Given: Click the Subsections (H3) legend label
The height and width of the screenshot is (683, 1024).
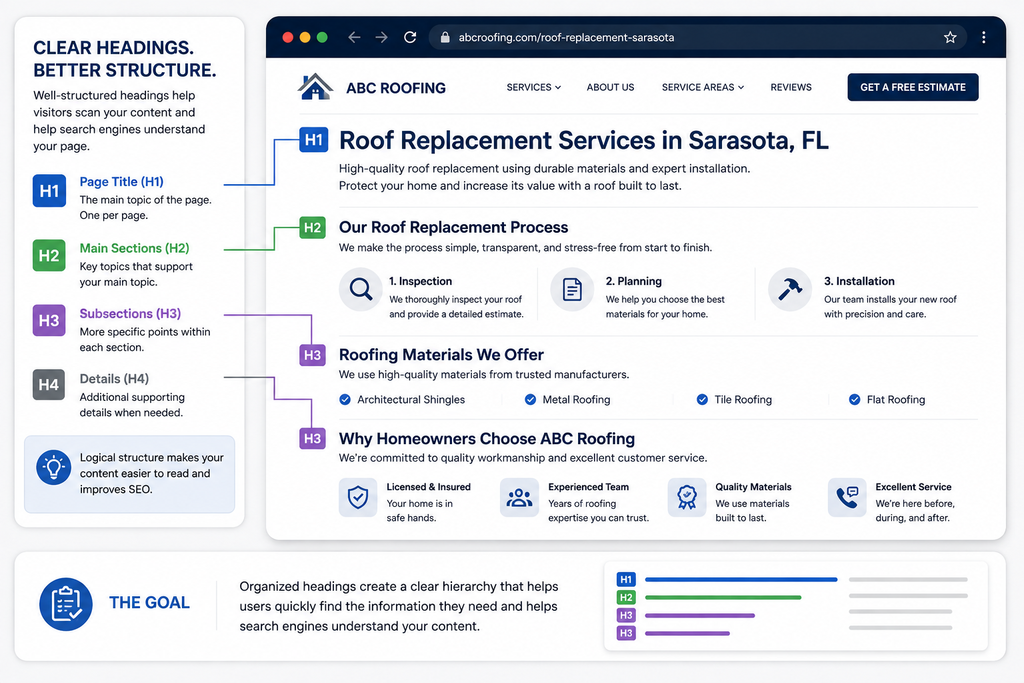Looking at the screenshot, I should (131, 313).
